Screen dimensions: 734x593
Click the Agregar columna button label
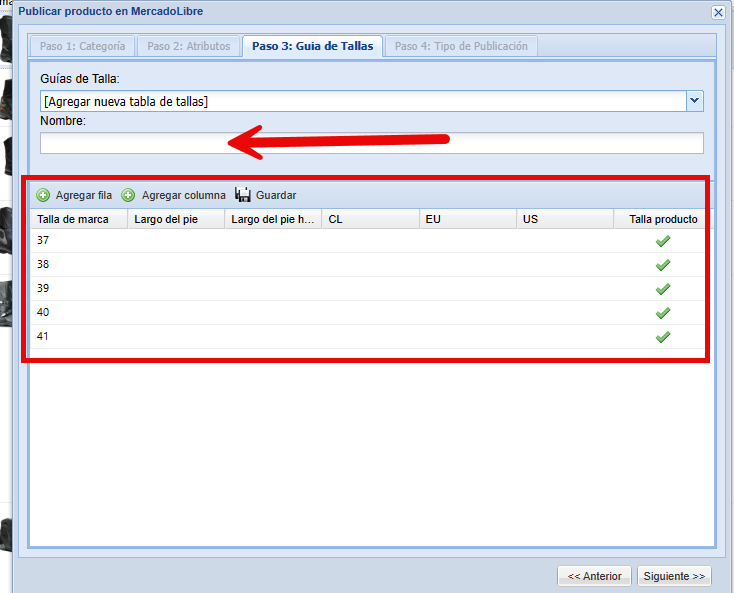coord(184,195)
